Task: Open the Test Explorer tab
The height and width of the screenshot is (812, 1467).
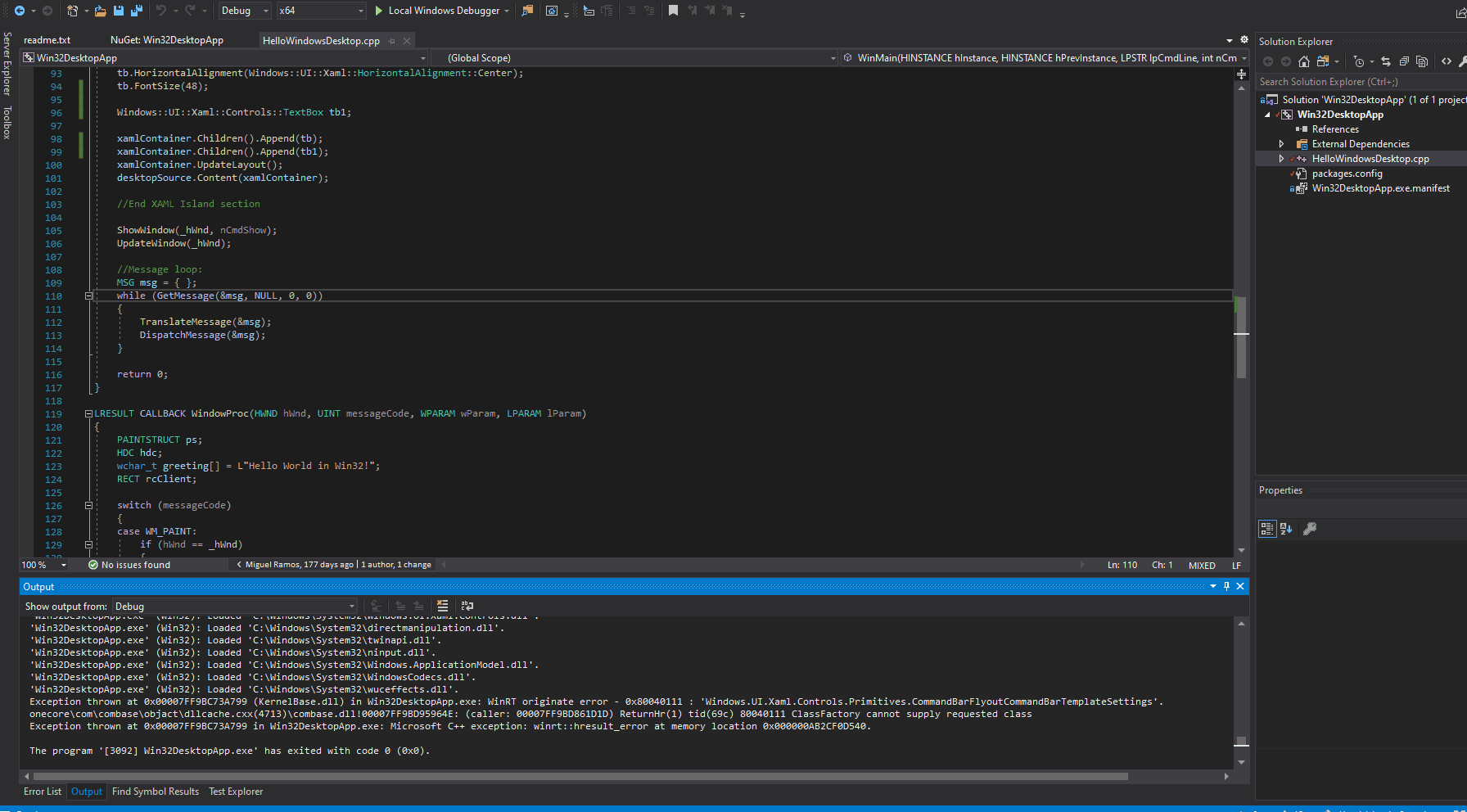Action: [236, 792]
